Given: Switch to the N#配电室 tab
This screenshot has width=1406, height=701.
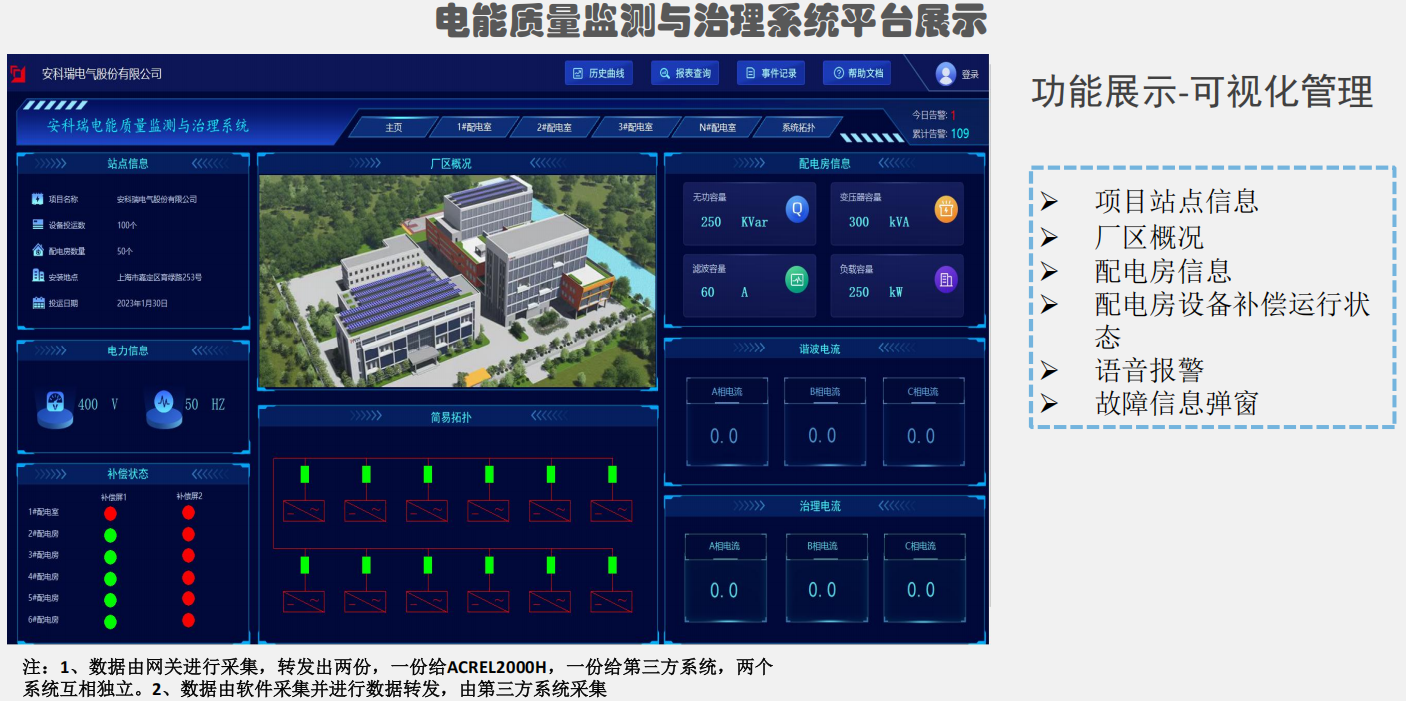Looking at the screenshot, I should 717,128.
